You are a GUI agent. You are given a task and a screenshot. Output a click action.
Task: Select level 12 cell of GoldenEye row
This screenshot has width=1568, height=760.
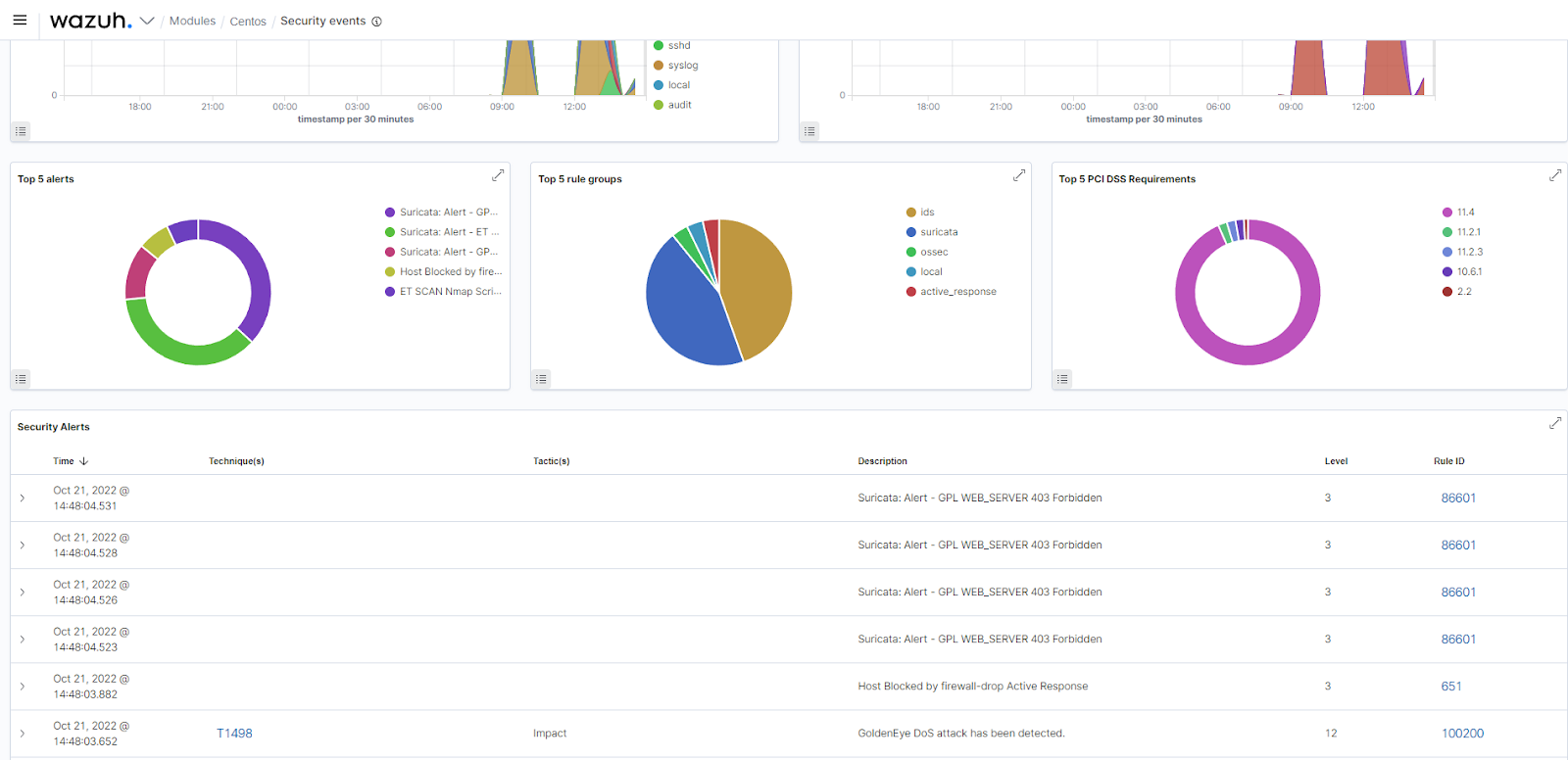[1331, 734]
